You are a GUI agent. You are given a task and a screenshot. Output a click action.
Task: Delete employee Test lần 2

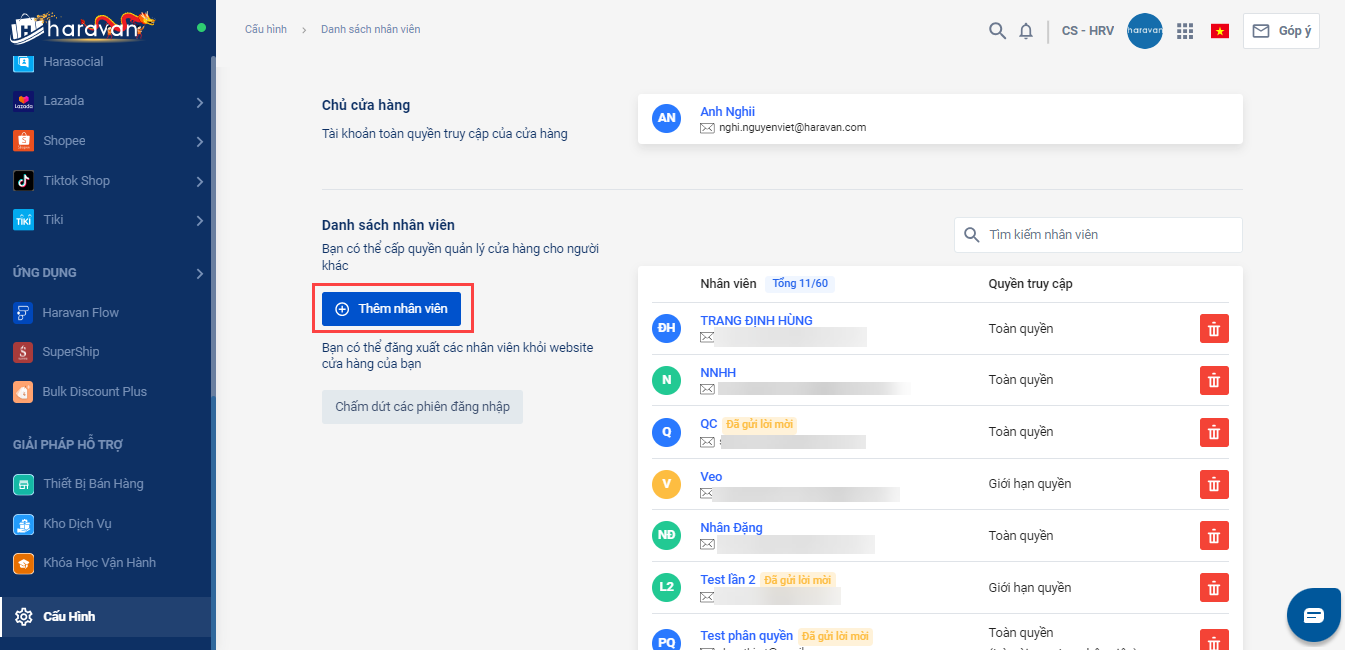tap(1214, 588)
